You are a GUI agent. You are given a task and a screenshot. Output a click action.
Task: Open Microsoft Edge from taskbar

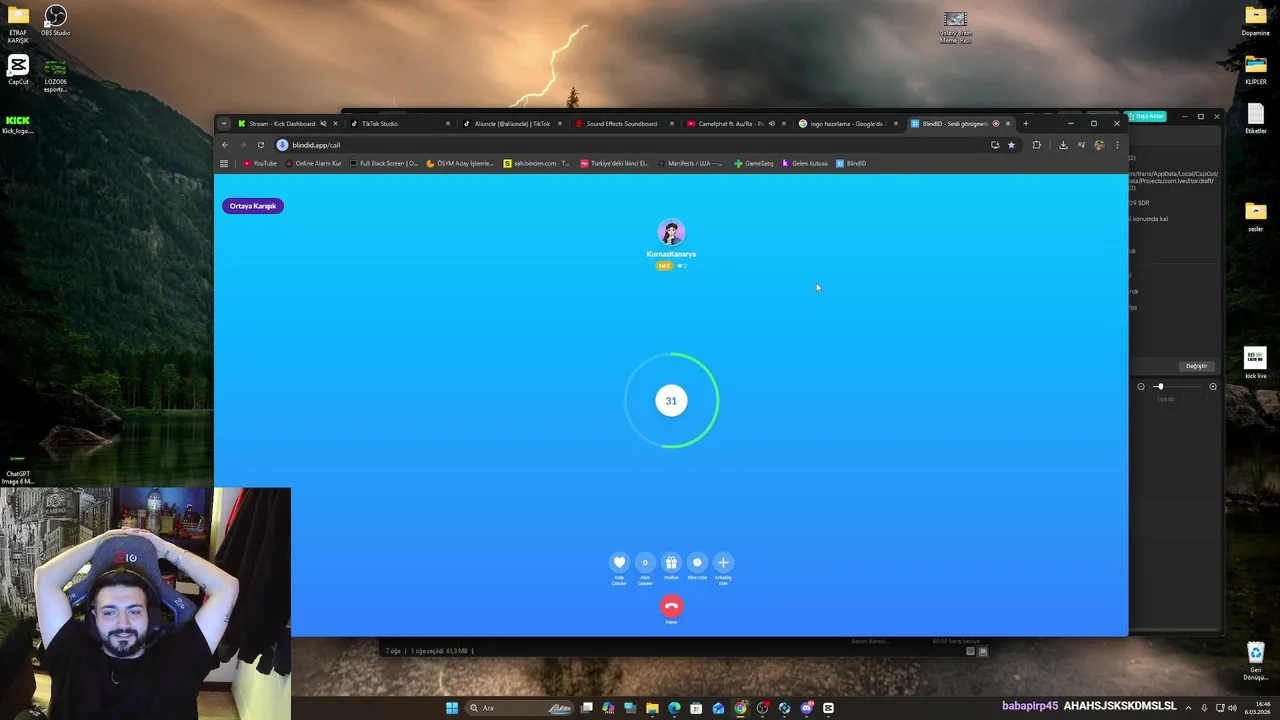click(x=674, y=708)
